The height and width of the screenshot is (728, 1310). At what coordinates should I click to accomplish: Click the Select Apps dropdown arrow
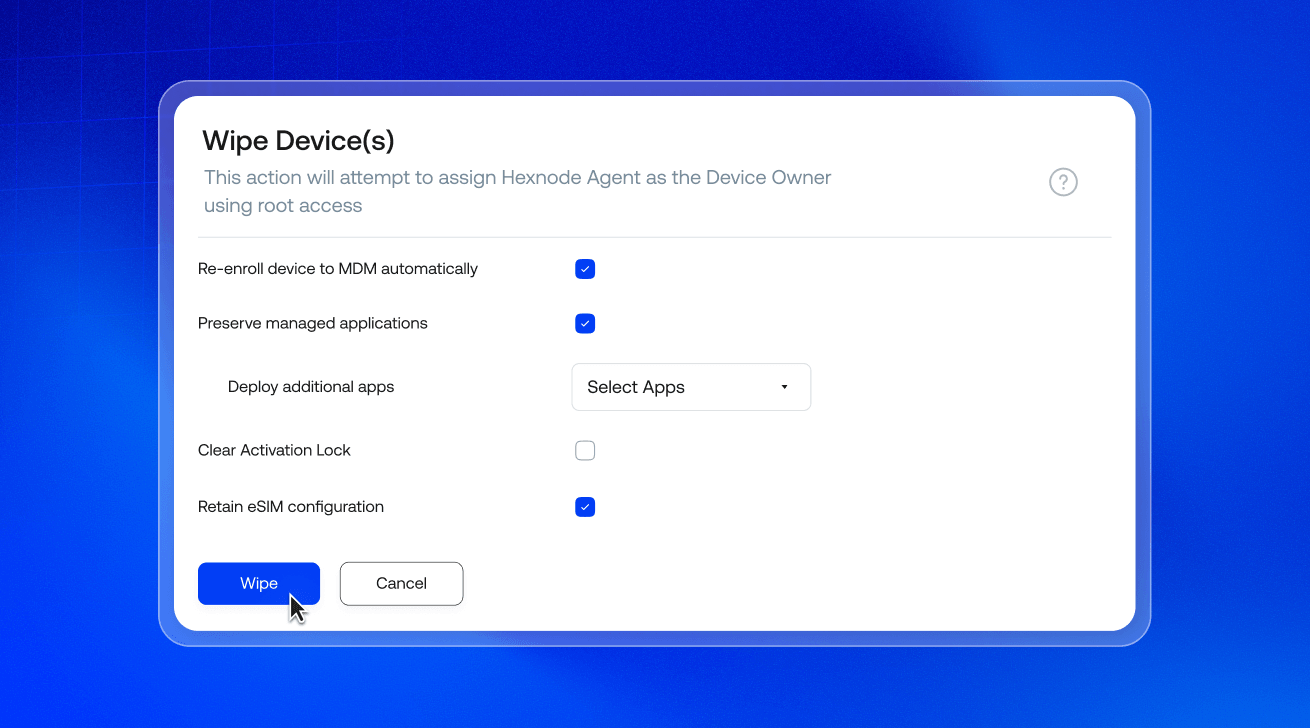click(x=784, y=387)
